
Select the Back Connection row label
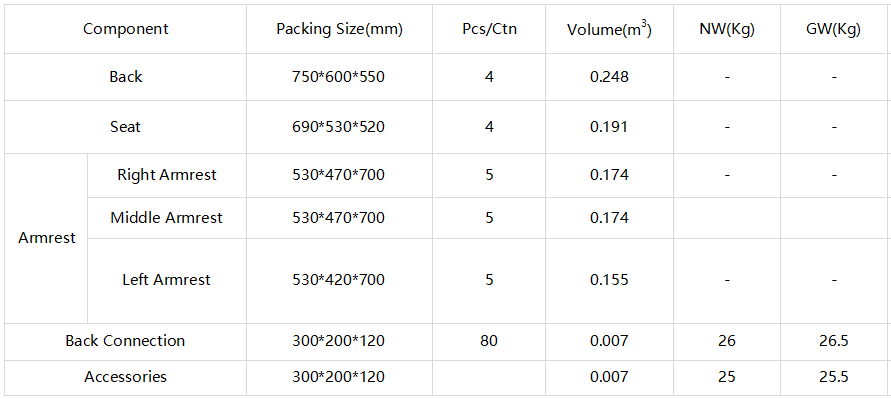(126, 342)
